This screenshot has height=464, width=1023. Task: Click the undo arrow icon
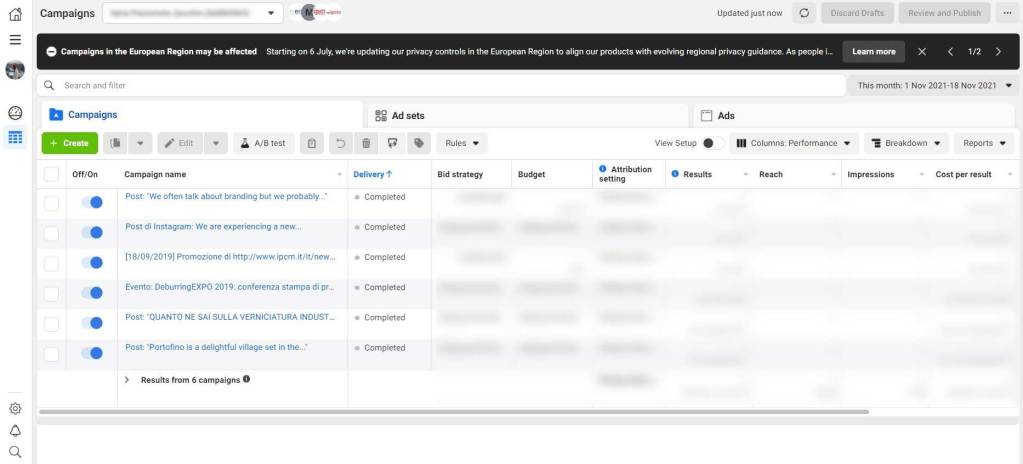point(340,143)
